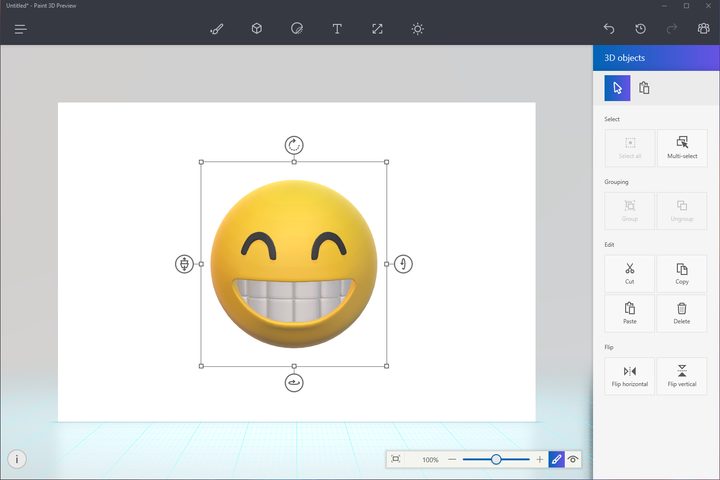720x480 pixels.
Task: Click the bottom-right selection box corner handle
Action: (x=387, y=366)
